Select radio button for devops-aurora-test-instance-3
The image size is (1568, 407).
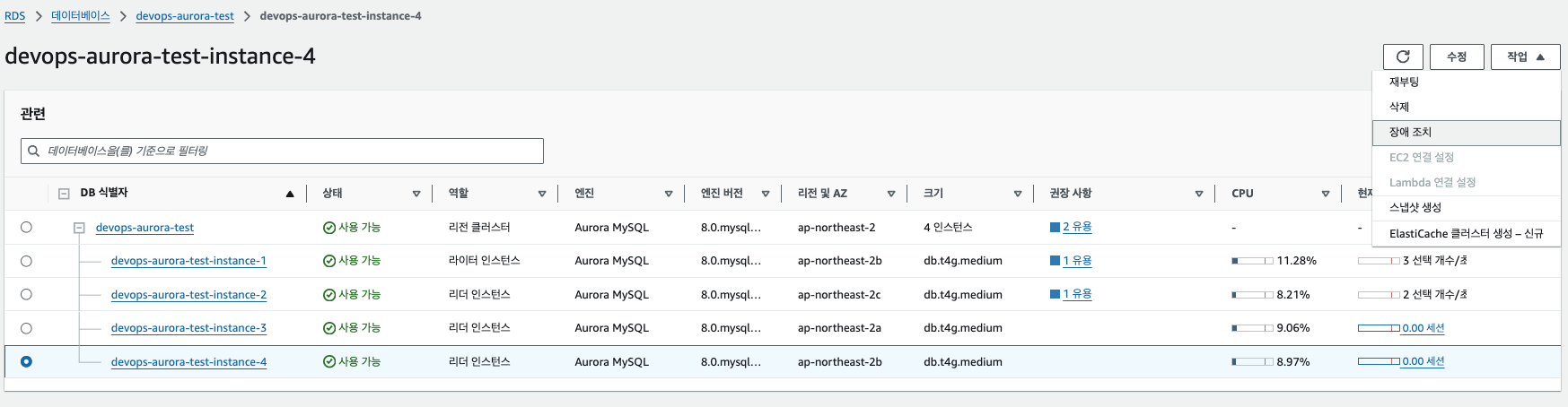(x=26, y=328)
